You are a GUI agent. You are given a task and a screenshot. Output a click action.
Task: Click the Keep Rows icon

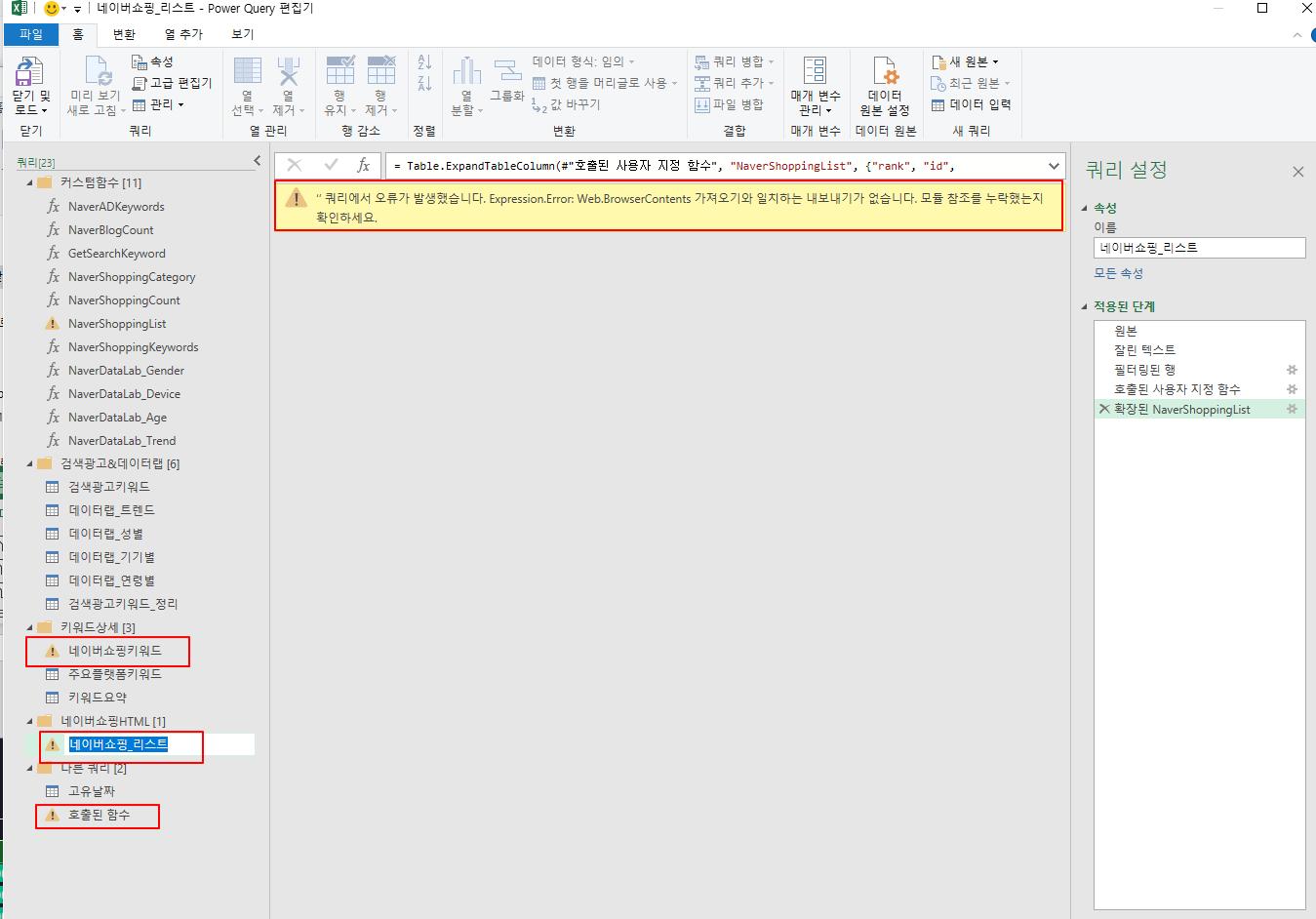(339, 73)
